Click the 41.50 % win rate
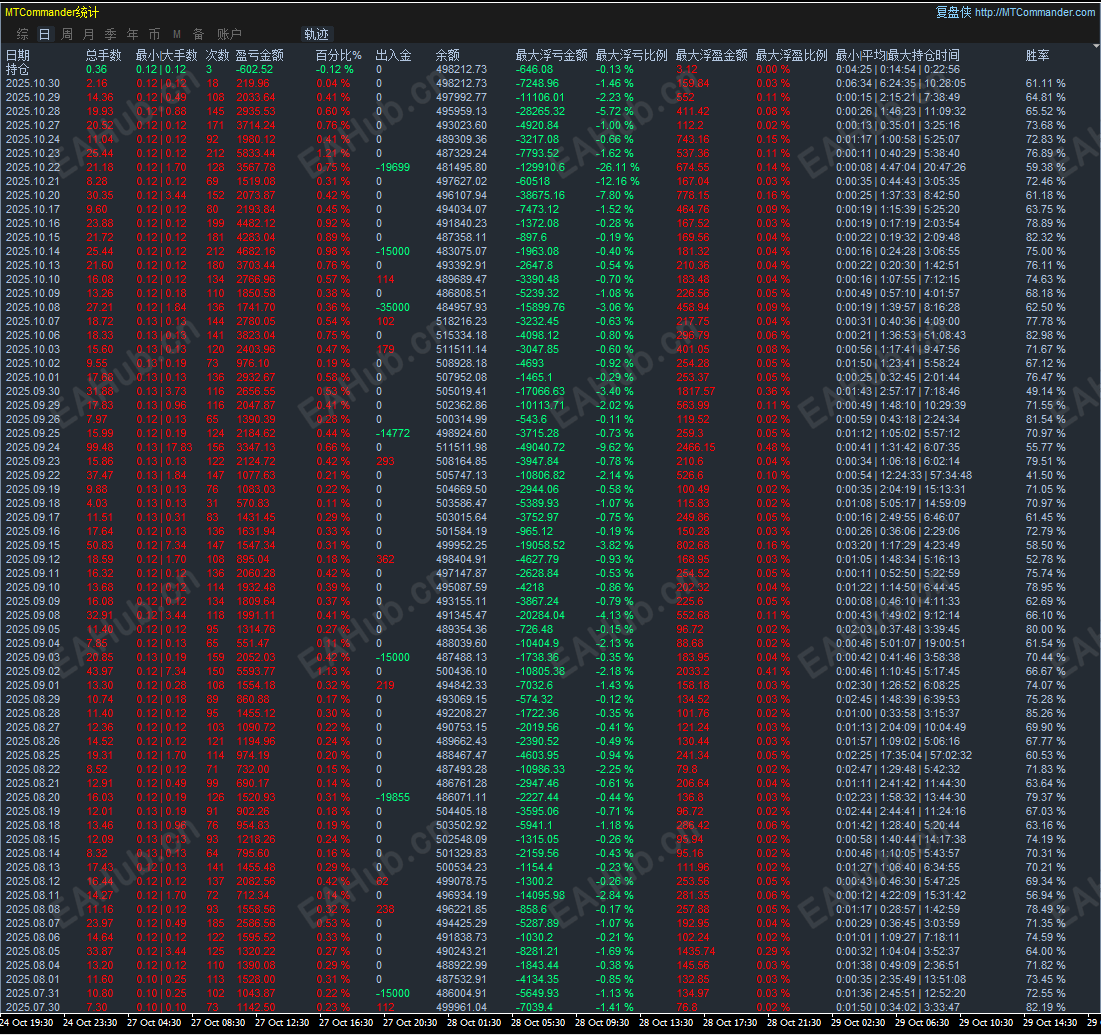 pyautogui.click(x=1046, y=476)
